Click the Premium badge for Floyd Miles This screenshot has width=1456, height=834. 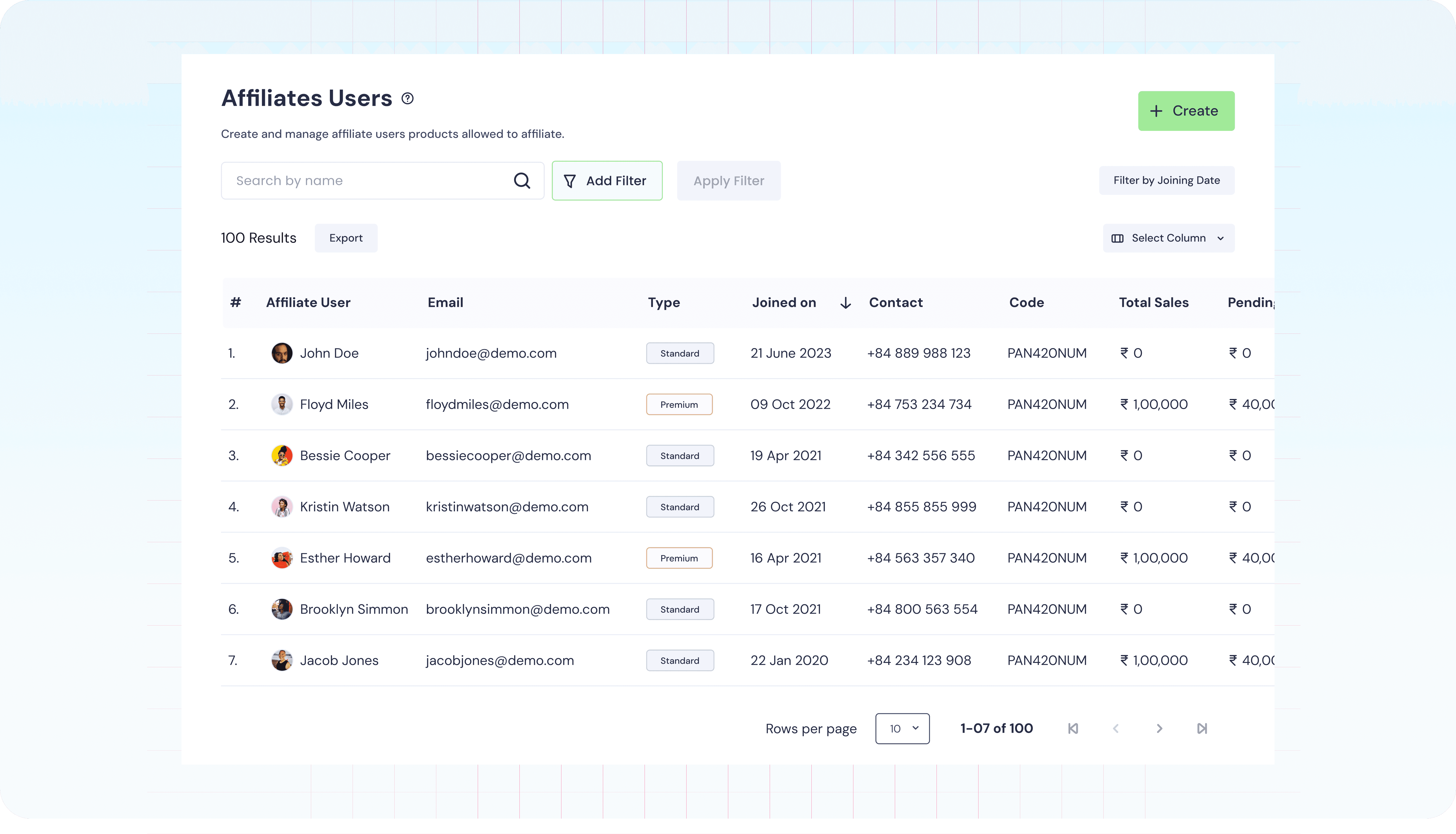[x=679, y=405]
